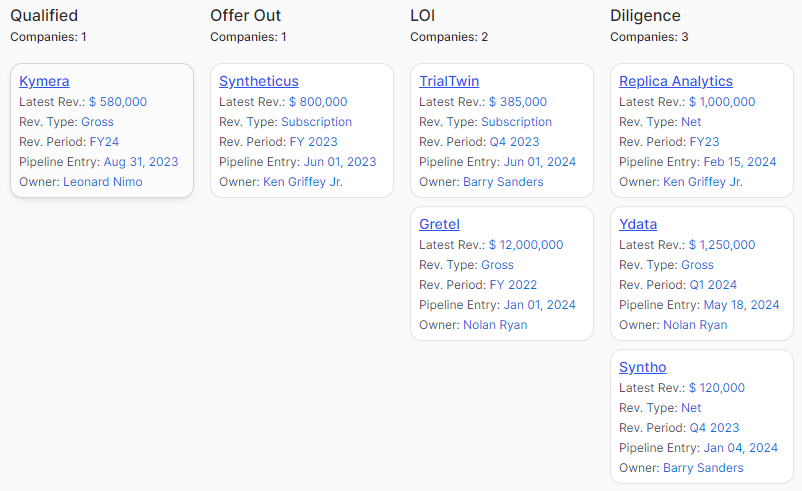Click Rev. Period FY 2023

point(314,142)
